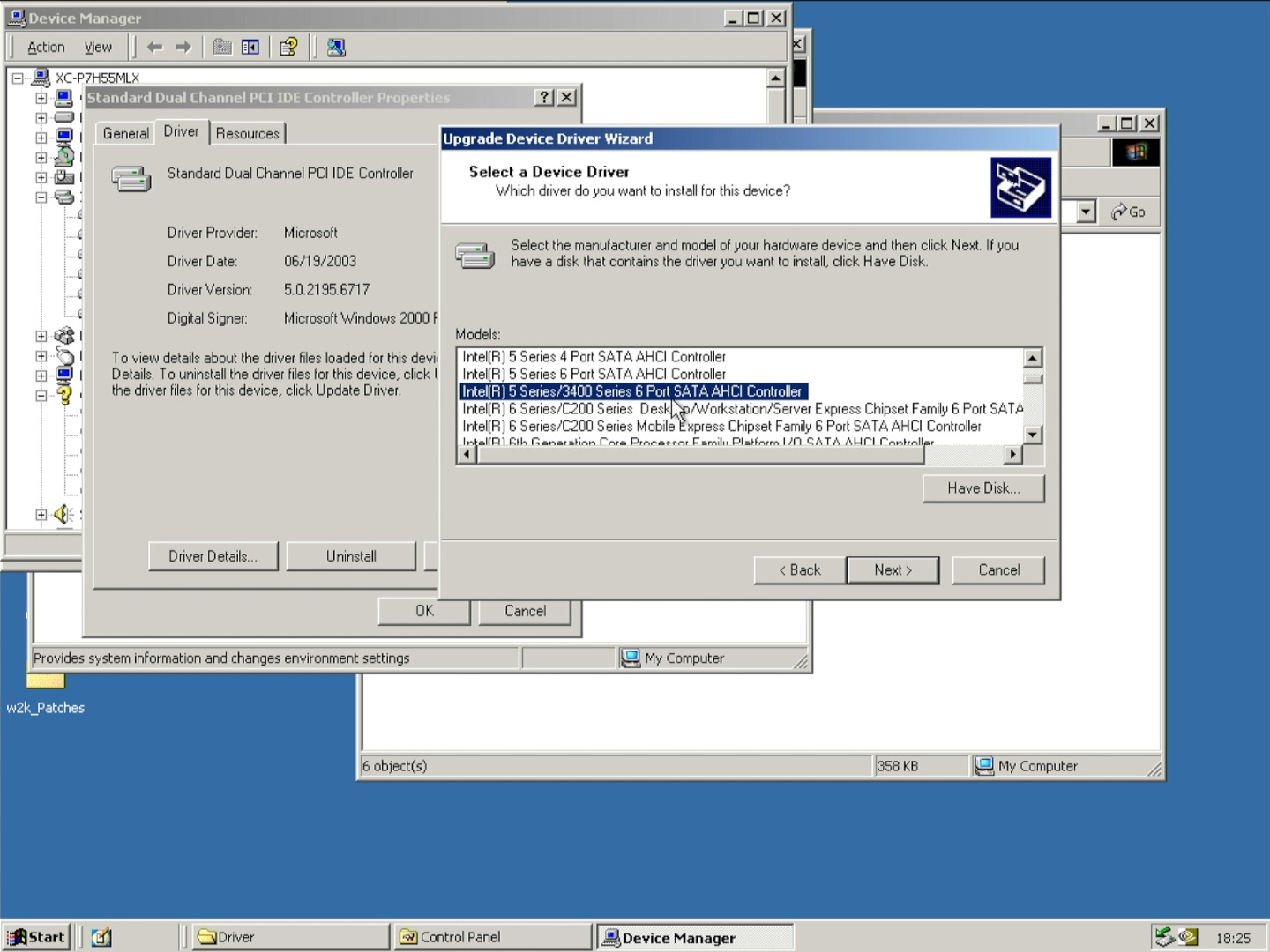The height and width of the screenshot is (952, 1270).
Task: Switch to the General tab
Action: (125, 133)
